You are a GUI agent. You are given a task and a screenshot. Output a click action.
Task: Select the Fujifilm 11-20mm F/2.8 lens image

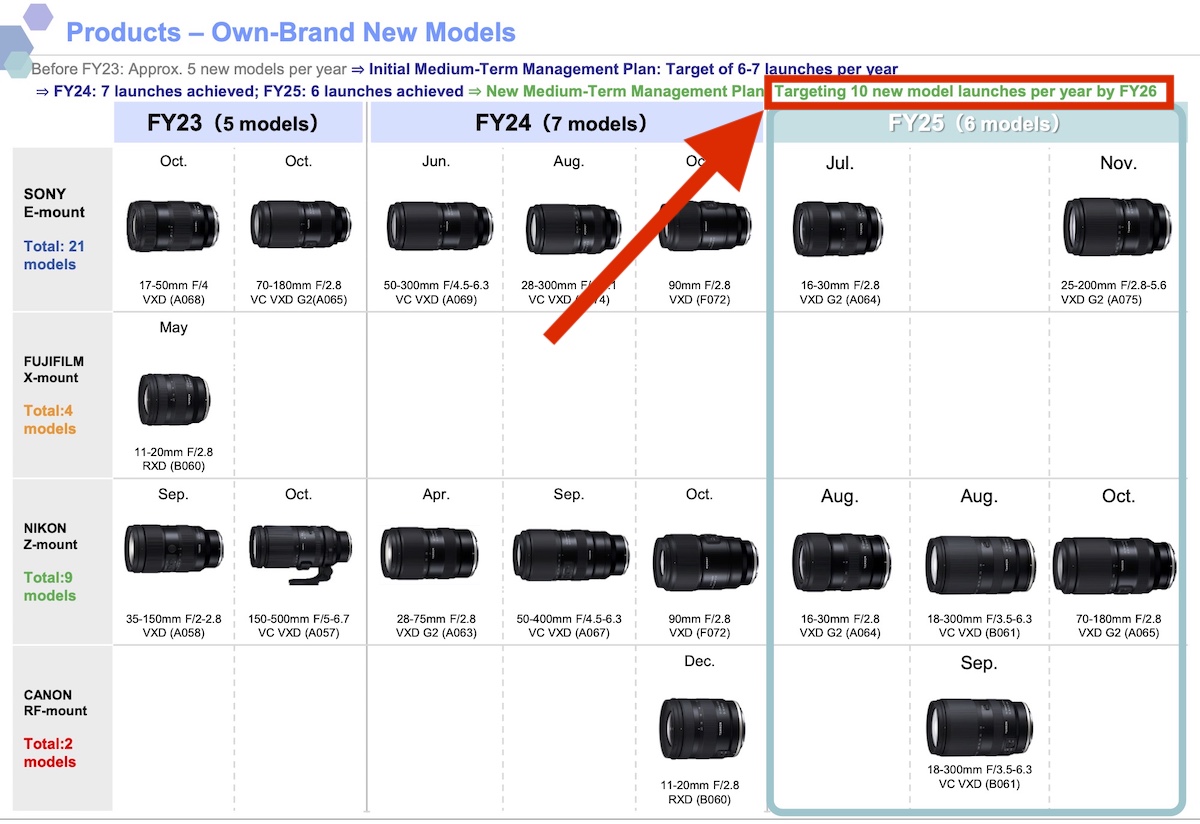tap(174, 396)
